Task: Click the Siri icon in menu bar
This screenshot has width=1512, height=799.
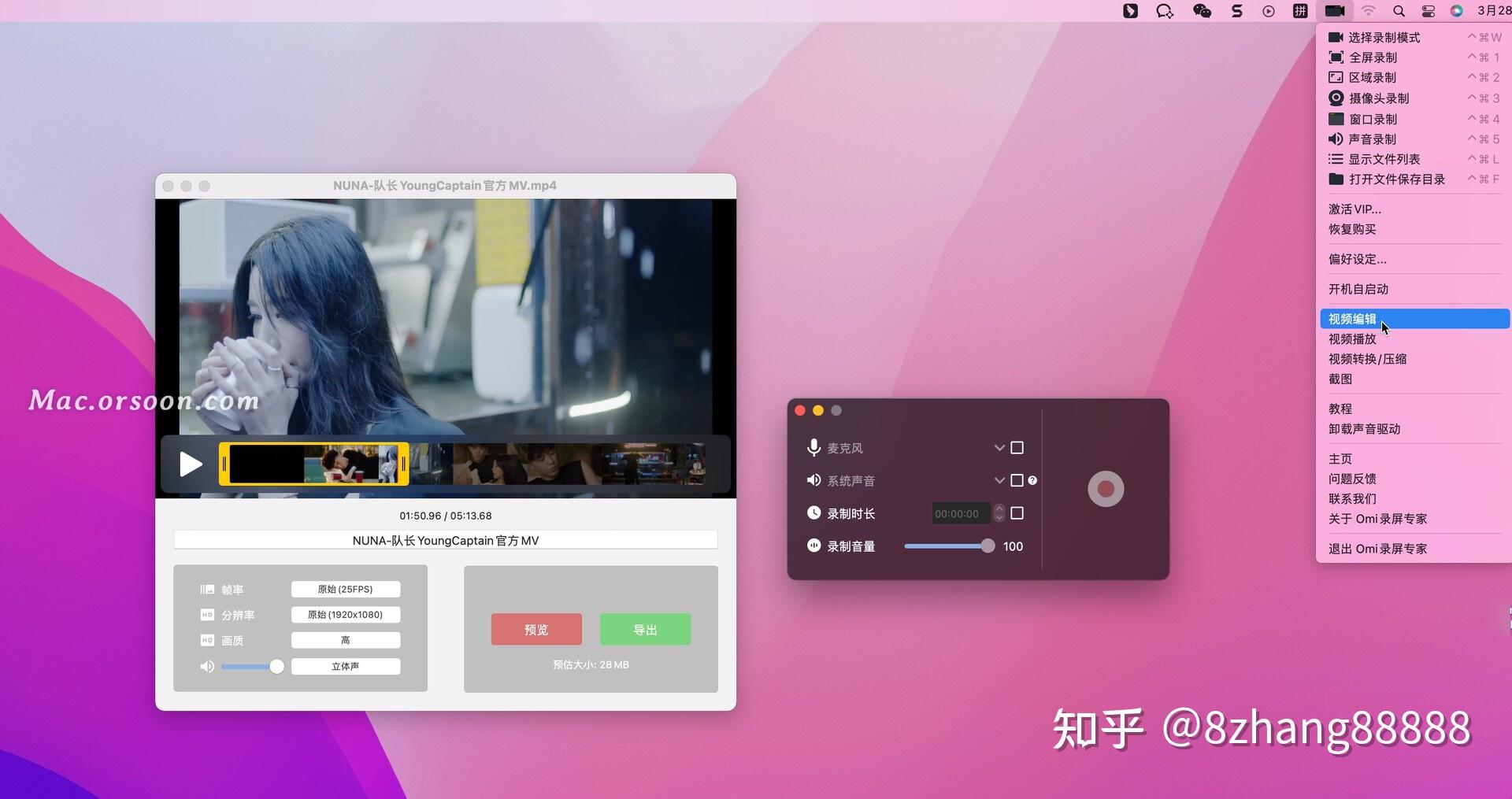Action: point(1457,11)
